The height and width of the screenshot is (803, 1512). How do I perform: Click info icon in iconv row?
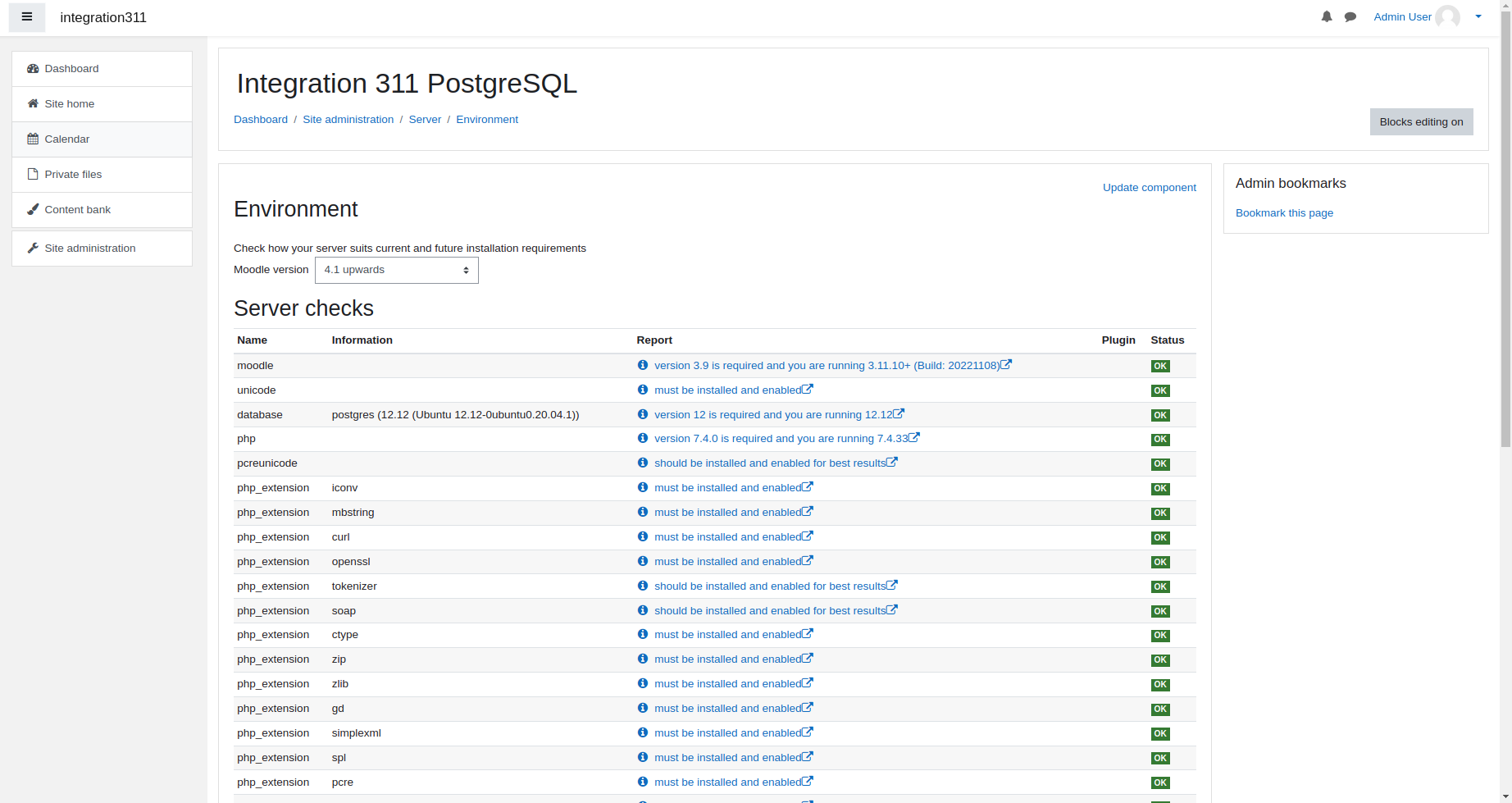click(x=643, y=487)
